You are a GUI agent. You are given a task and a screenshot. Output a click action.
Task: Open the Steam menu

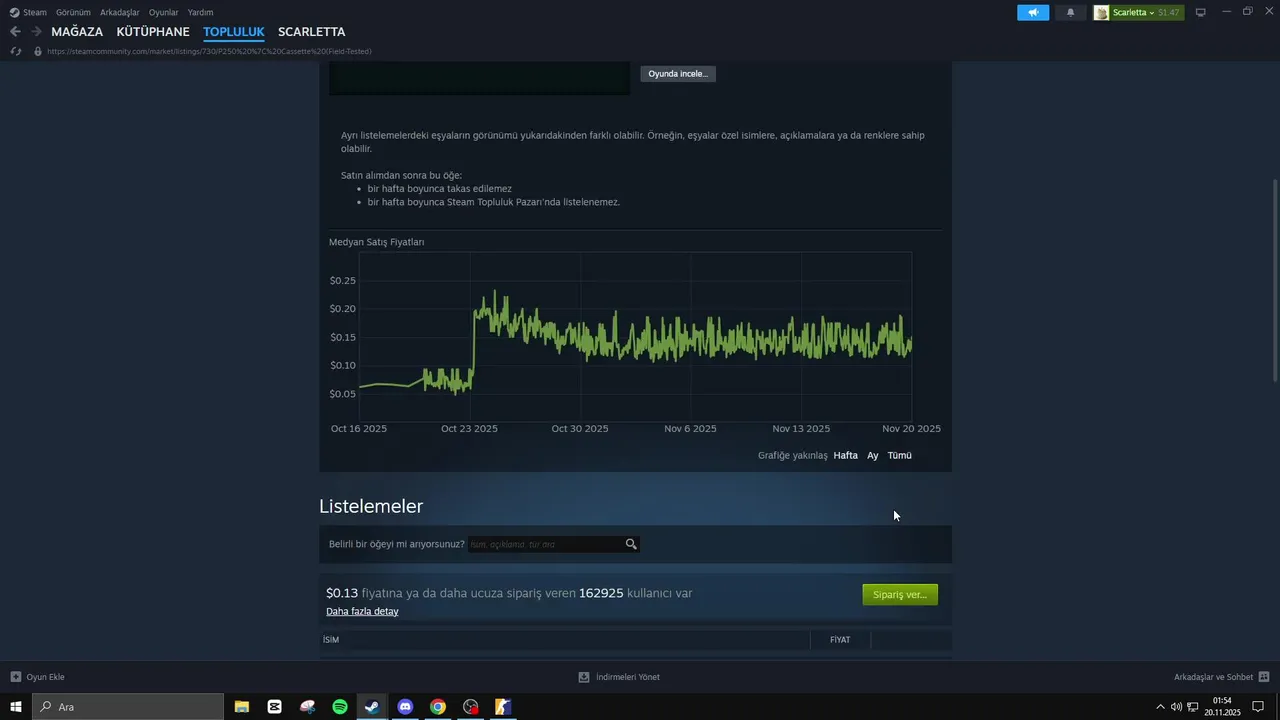tap(35, 13)
